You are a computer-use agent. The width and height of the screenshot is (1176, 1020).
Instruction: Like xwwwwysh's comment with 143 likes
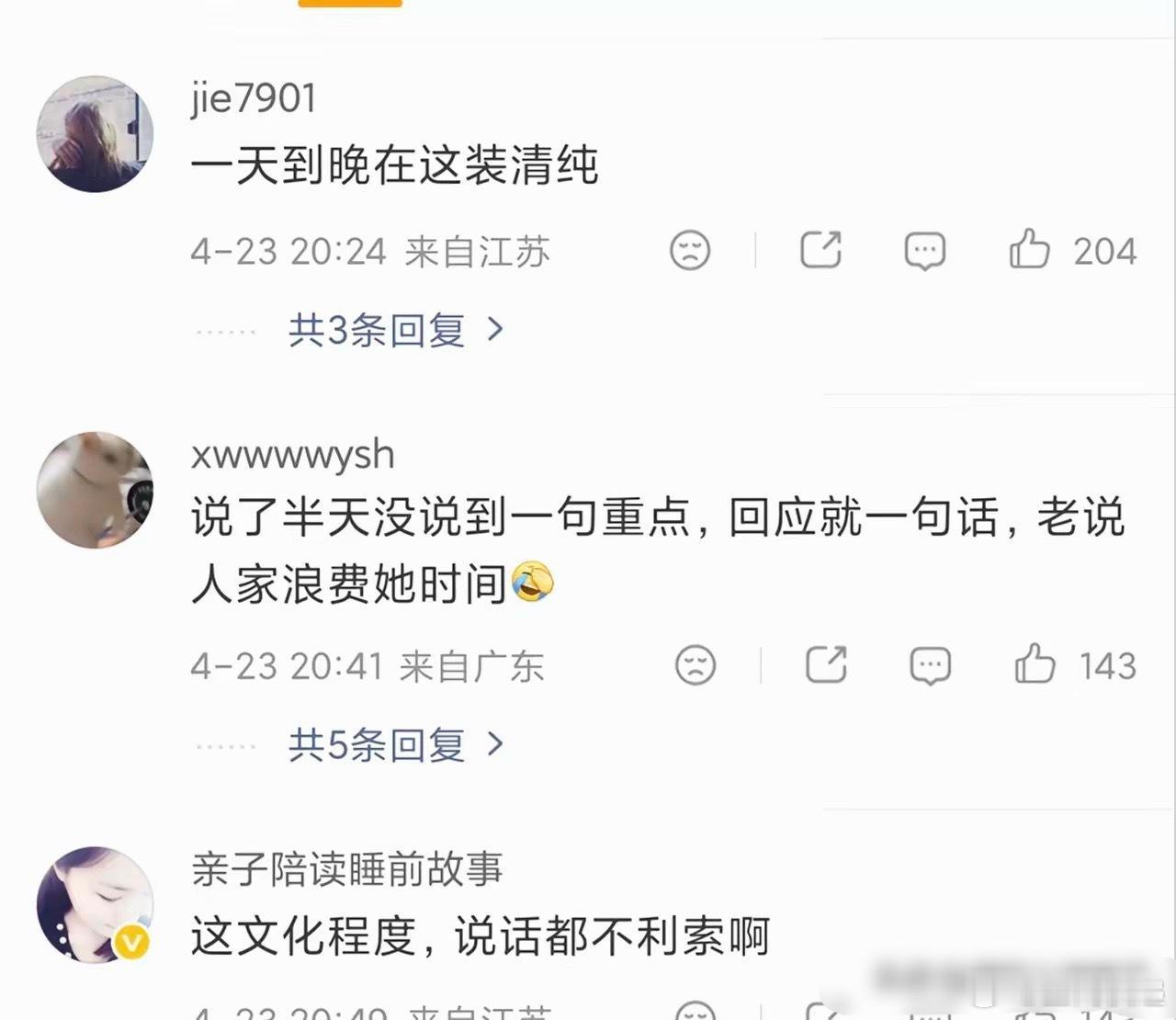click(x=1035, y=663)
